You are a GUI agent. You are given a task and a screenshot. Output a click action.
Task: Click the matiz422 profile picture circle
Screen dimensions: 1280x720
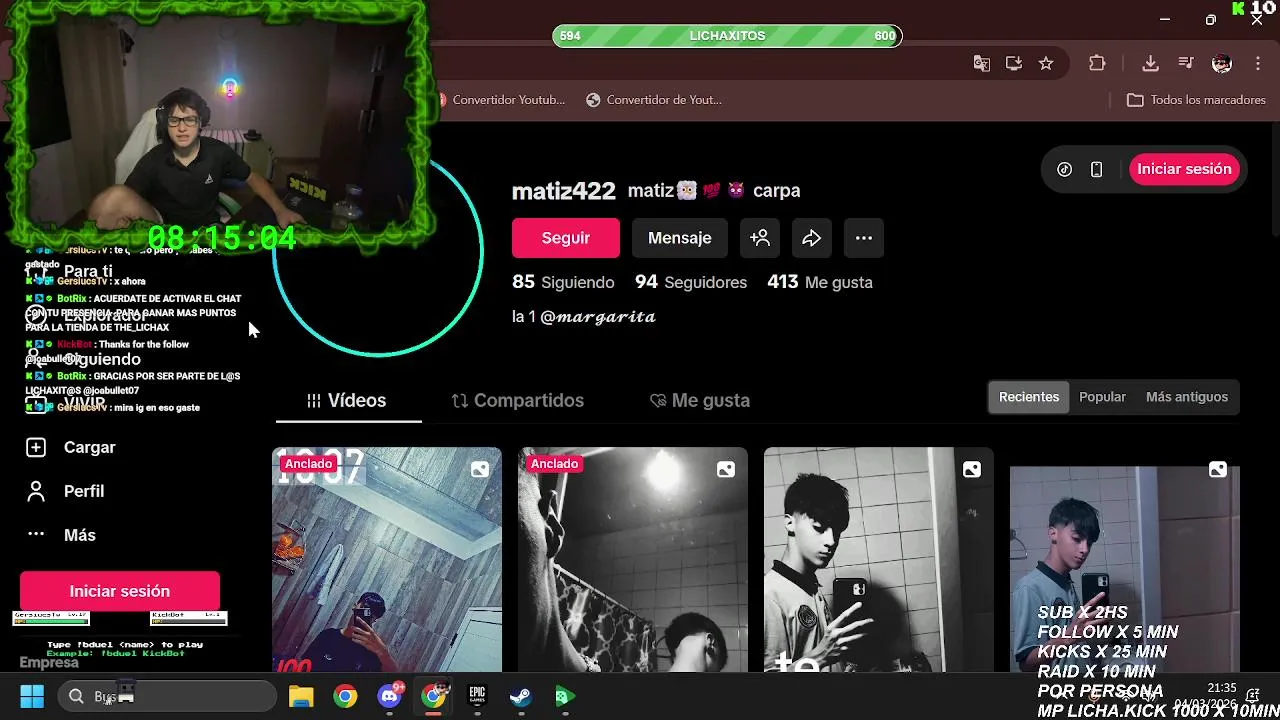(x=378, y=250)
